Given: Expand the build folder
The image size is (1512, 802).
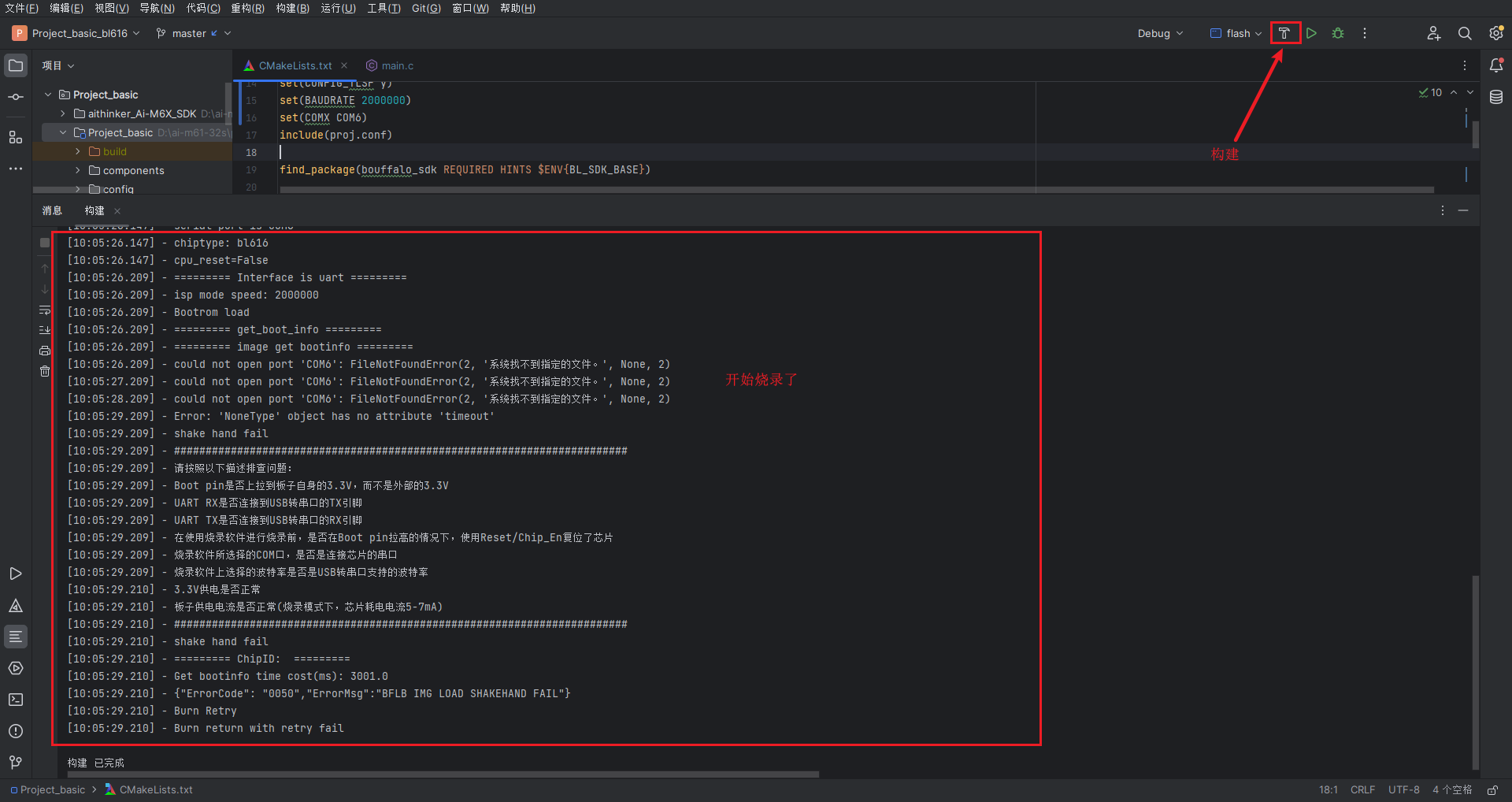Looking at the screenshot, I should click(77, 151).
